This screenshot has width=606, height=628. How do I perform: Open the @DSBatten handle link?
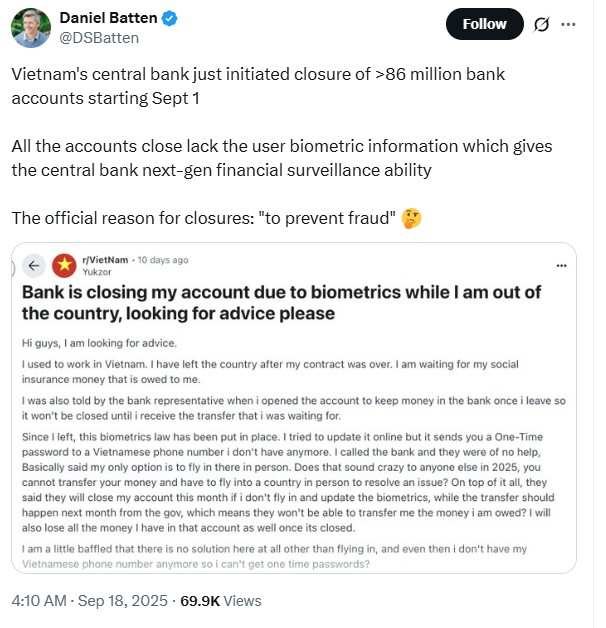pos(99,38)
